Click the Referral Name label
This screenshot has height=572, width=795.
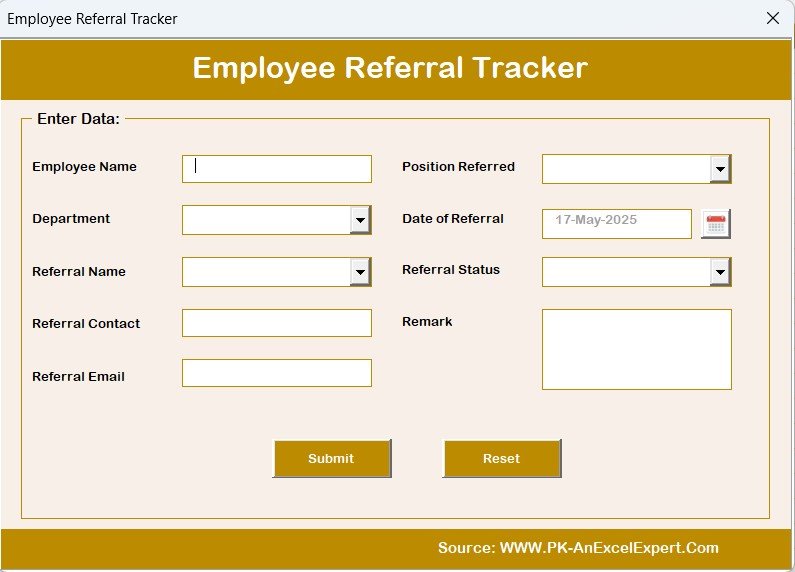pos(79,271)
